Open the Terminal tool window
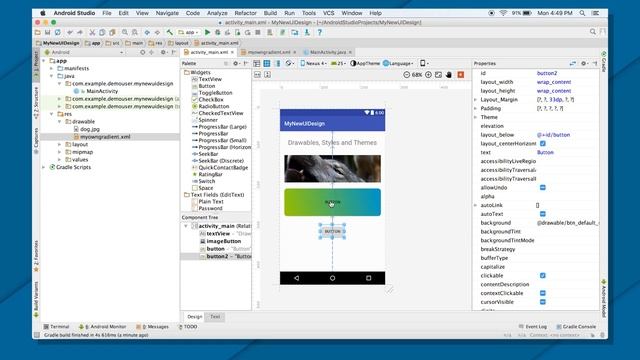The image size is (640, 360). coord(56,327)
